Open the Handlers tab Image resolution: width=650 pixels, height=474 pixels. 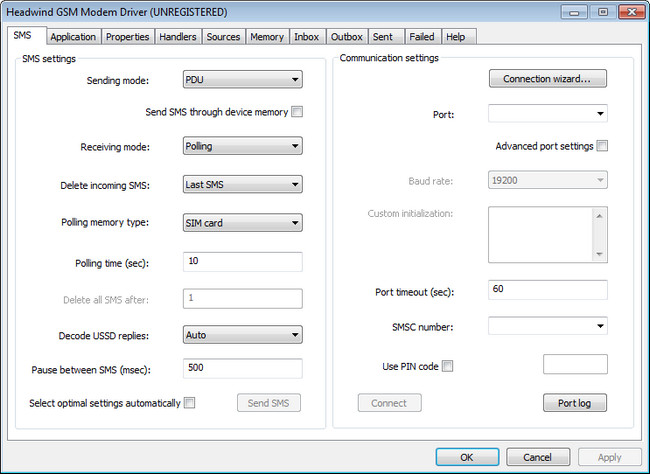click(178, 36)
